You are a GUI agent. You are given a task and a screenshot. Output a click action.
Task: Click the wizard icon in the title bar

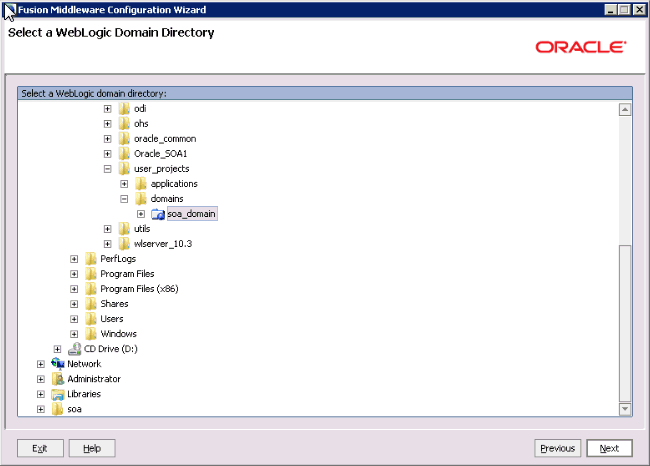[x=10, y=10]
